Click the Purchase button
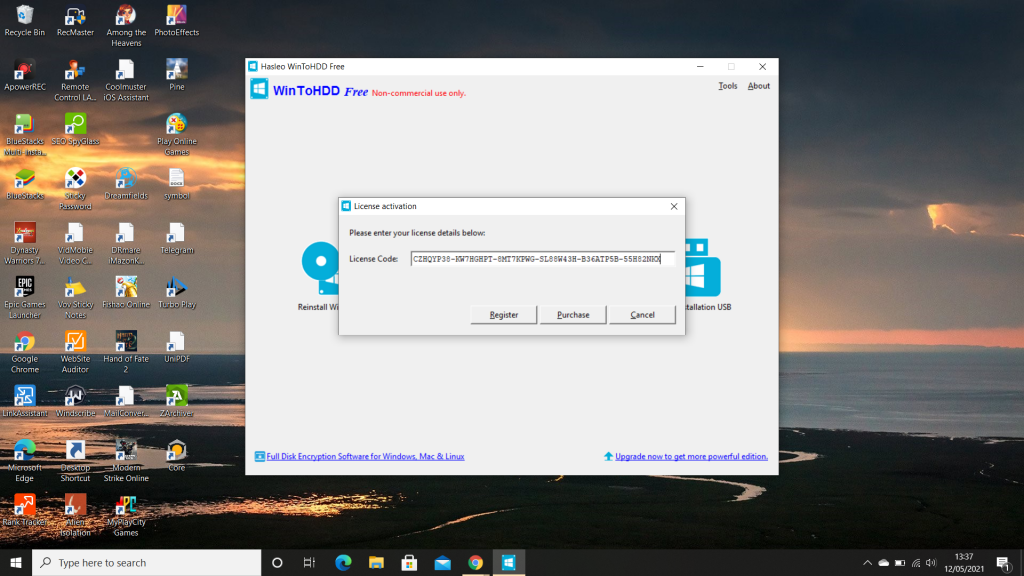The height and width of the screenshot is (576, 1024). click(x=573, y=315)
